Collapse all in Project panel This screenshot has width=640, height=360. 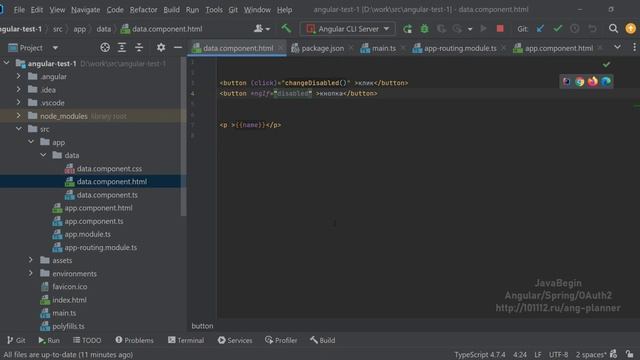139,48
